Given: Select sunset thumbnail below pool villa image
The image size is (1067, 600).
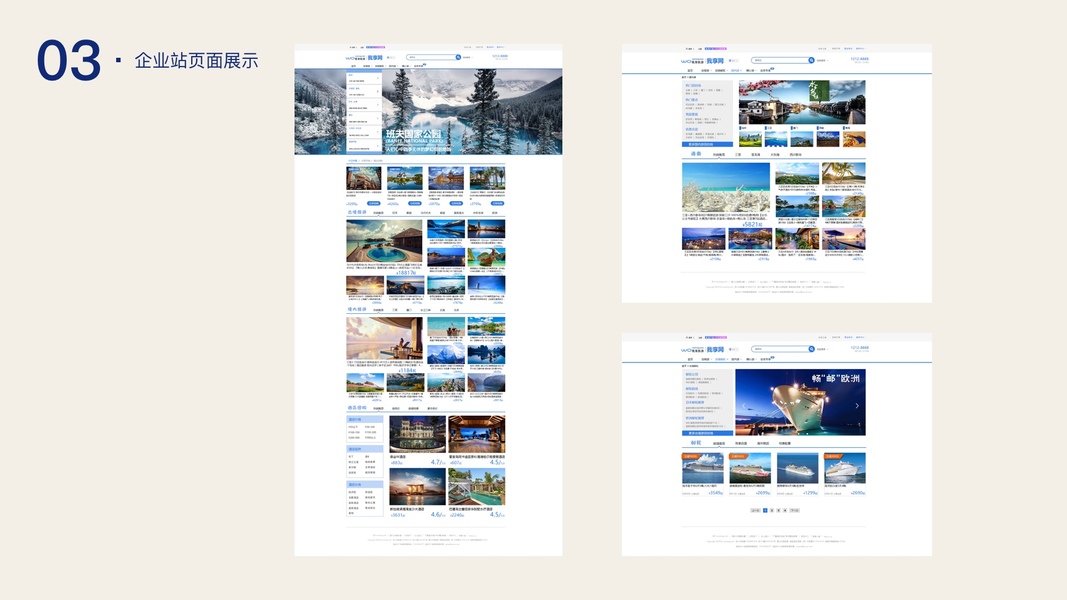Looking at the screenshot, I should 365,284.
